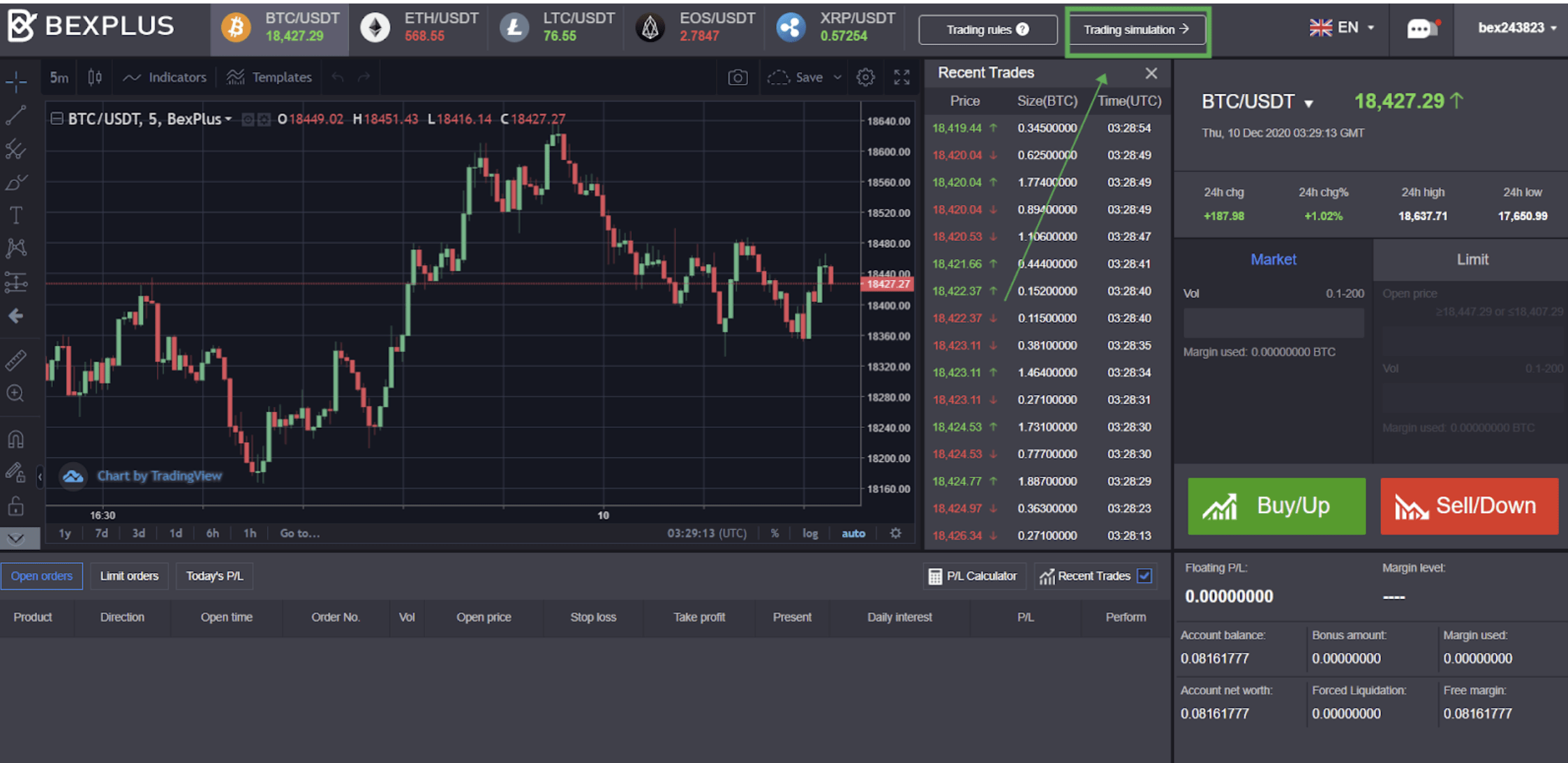Select the EOS/USDT ticker
The width and height of the screenshot is (1568, 763).
696,27
